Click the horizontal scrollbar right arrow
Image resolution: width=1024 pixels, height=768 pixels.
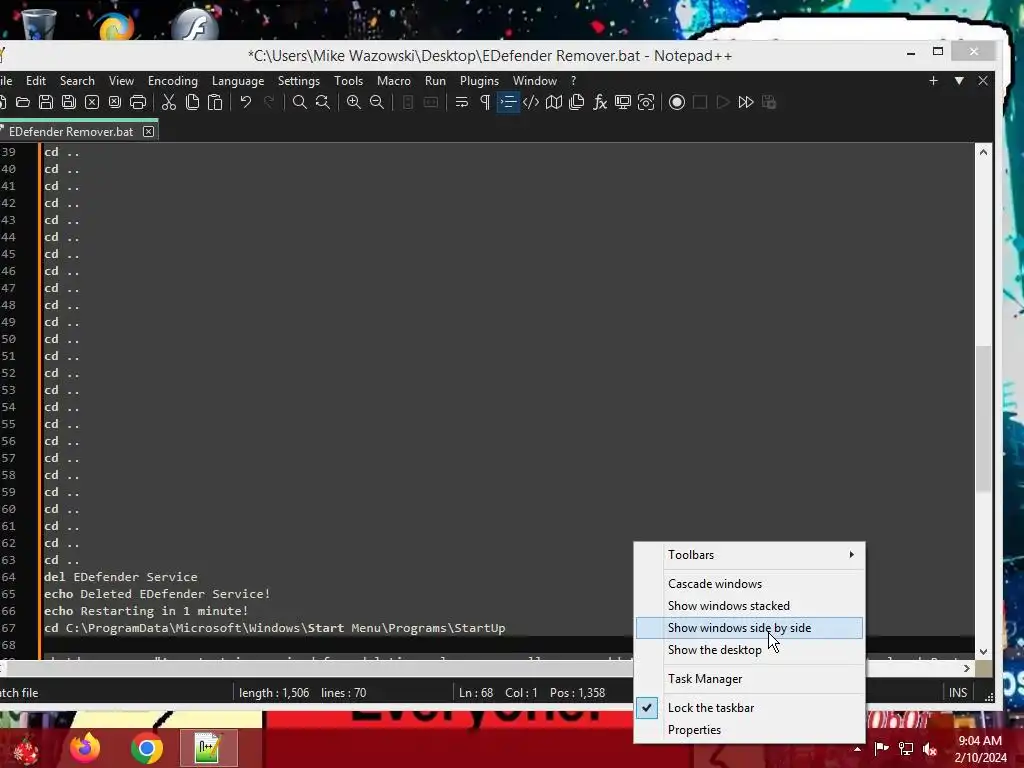coord(967,669)
